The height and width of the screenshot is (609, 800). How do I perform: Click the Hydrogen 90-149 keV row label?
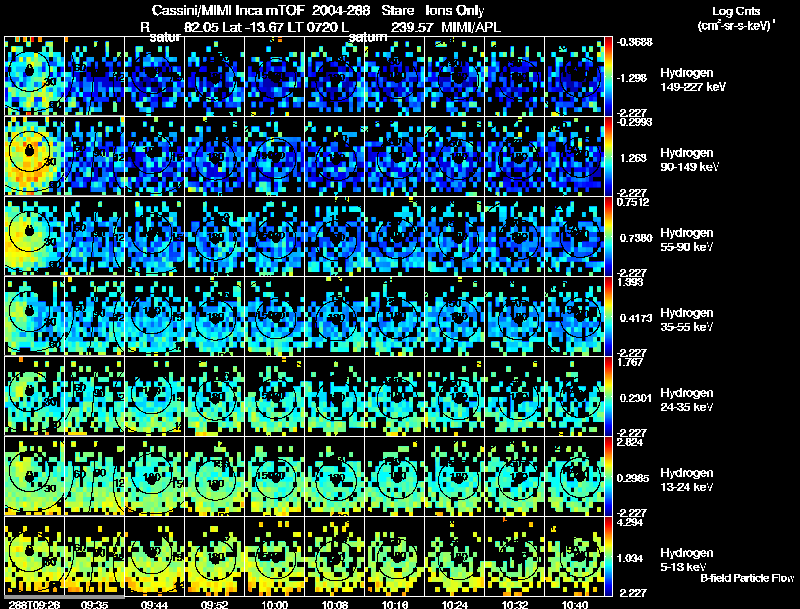click(690, 160)
